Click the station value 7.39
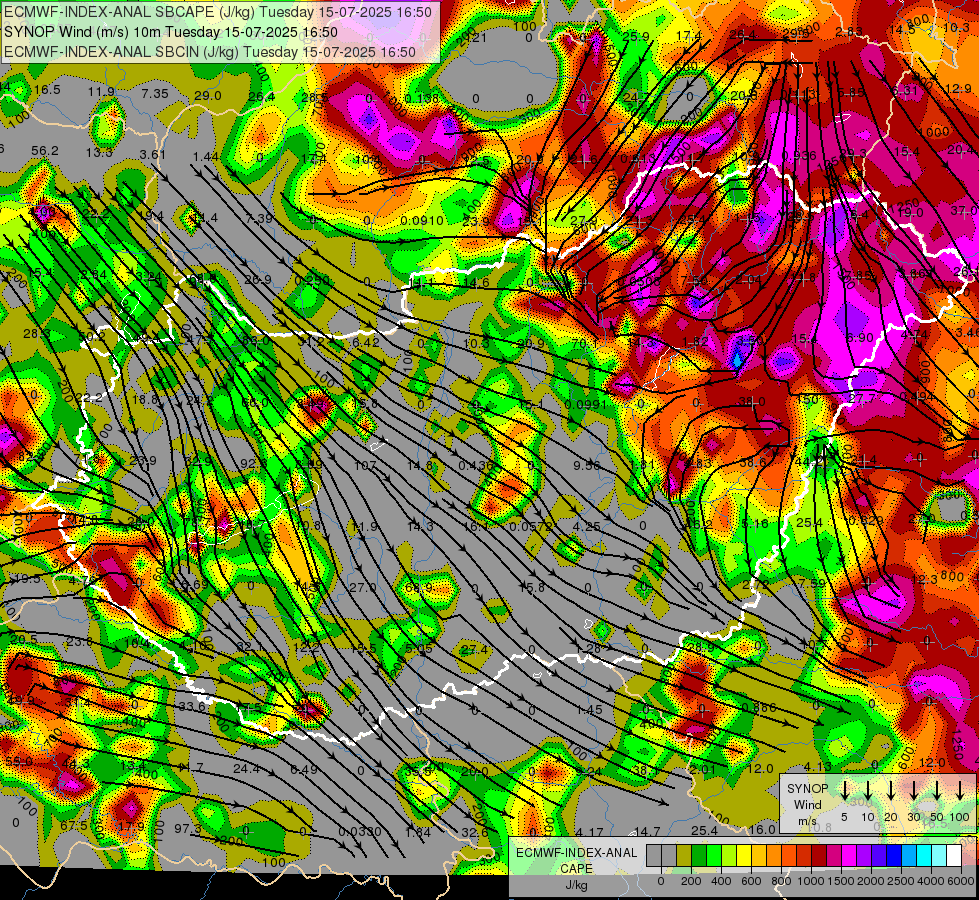Image resolution: width=979 pixels, height=900 pixels. (x=259, y=219)
